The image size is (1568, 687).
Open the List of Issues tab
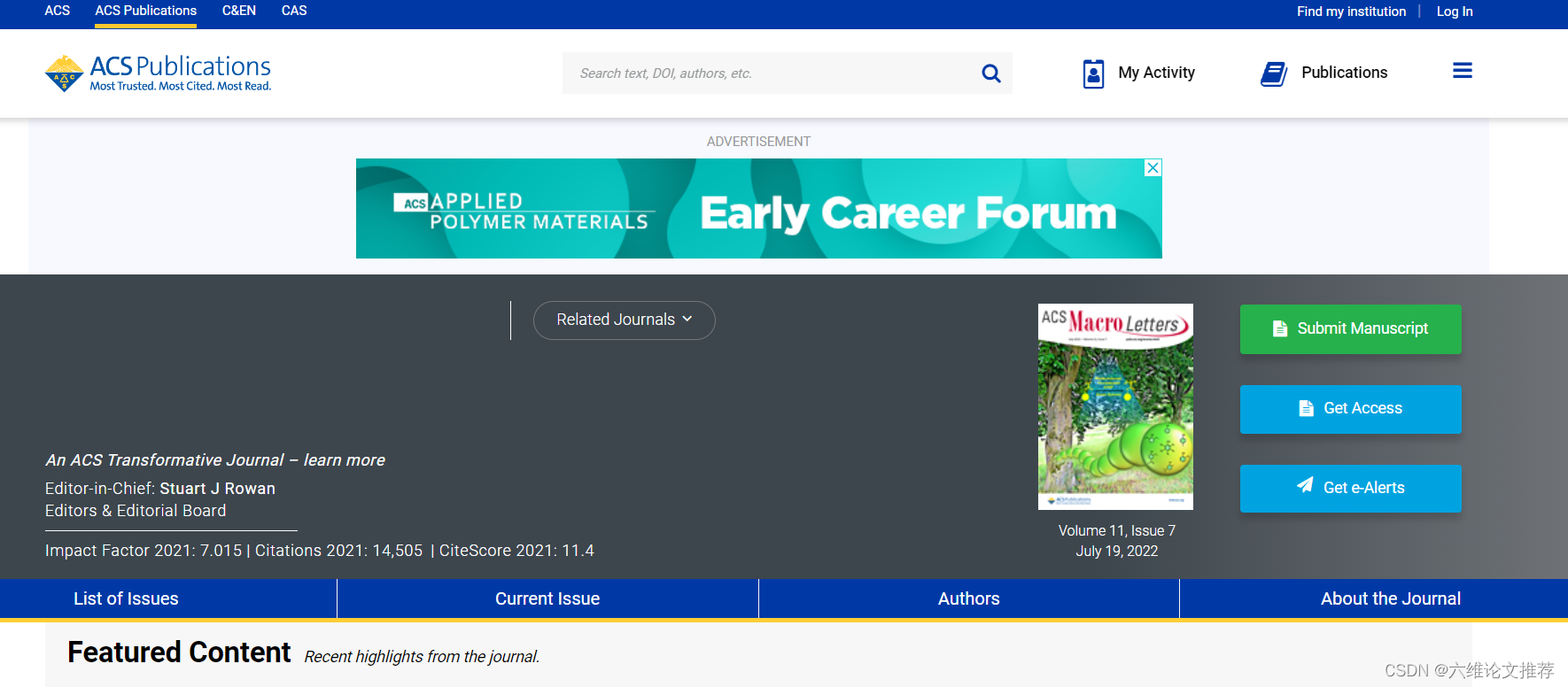[126, 598]
